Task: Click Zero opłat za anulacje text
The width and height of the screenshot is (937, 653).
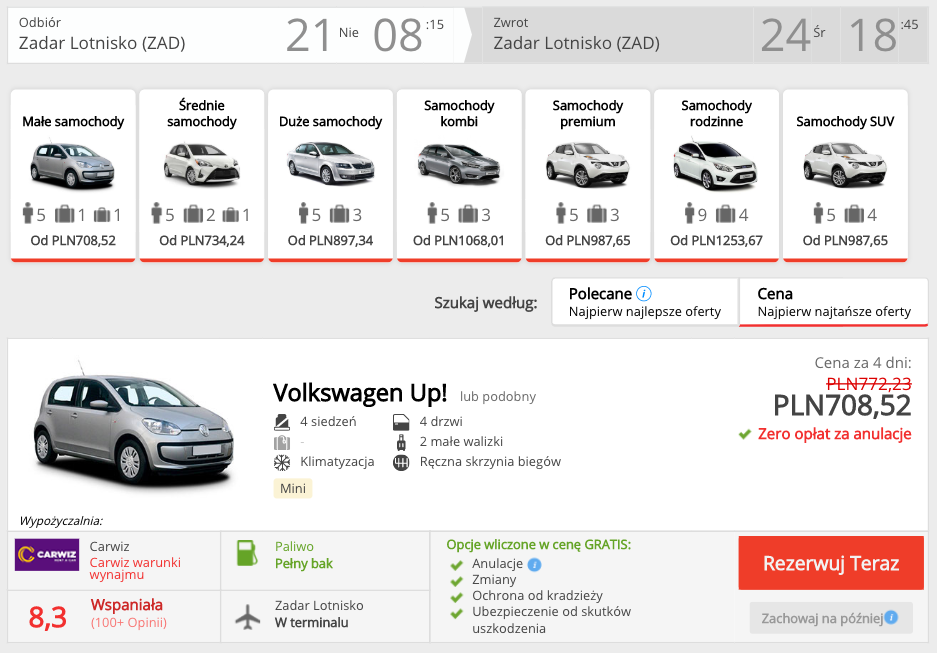Action: click(834, 434)
